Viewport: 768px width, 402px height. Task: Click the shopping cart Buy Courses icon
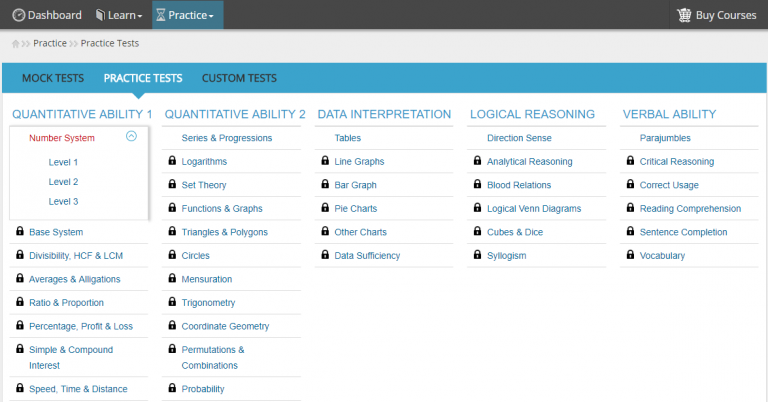coord(684,15)
